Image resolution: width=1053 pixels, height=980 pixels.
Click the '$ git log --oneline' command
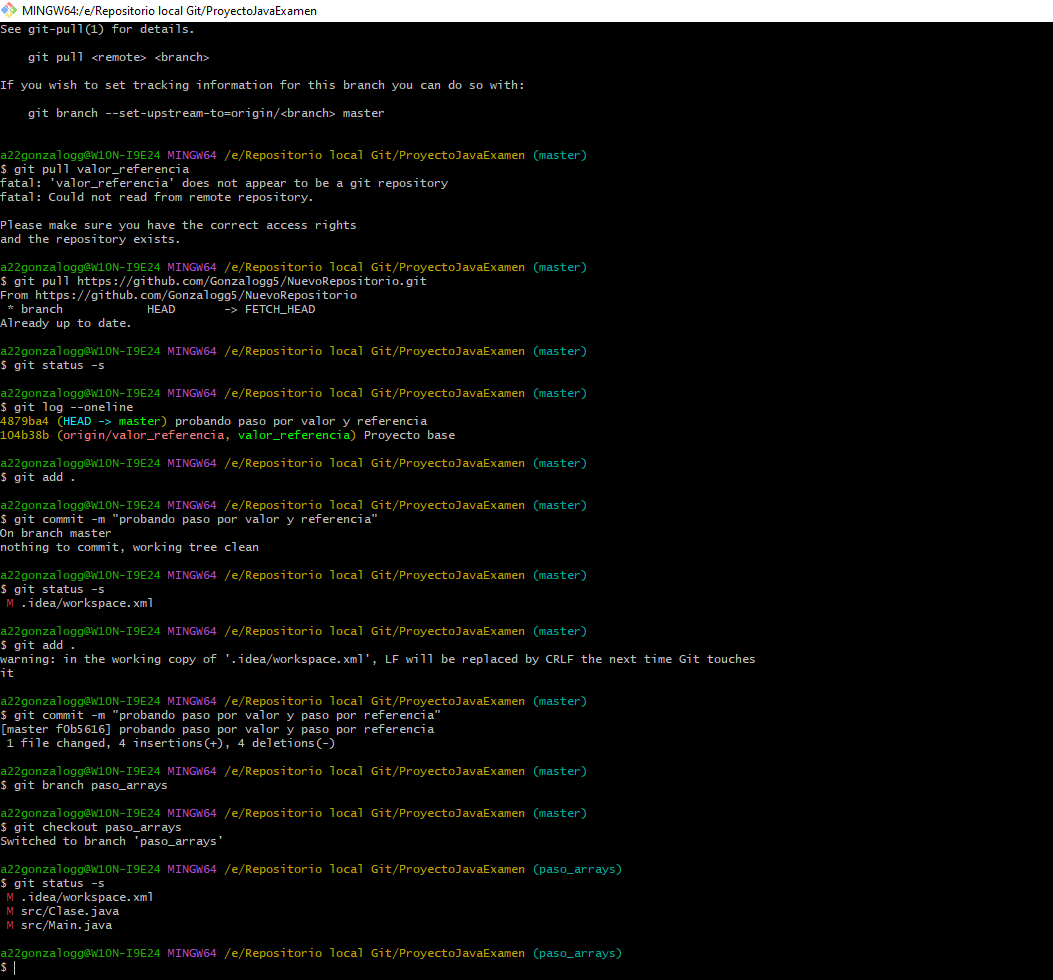pos(66,408)
